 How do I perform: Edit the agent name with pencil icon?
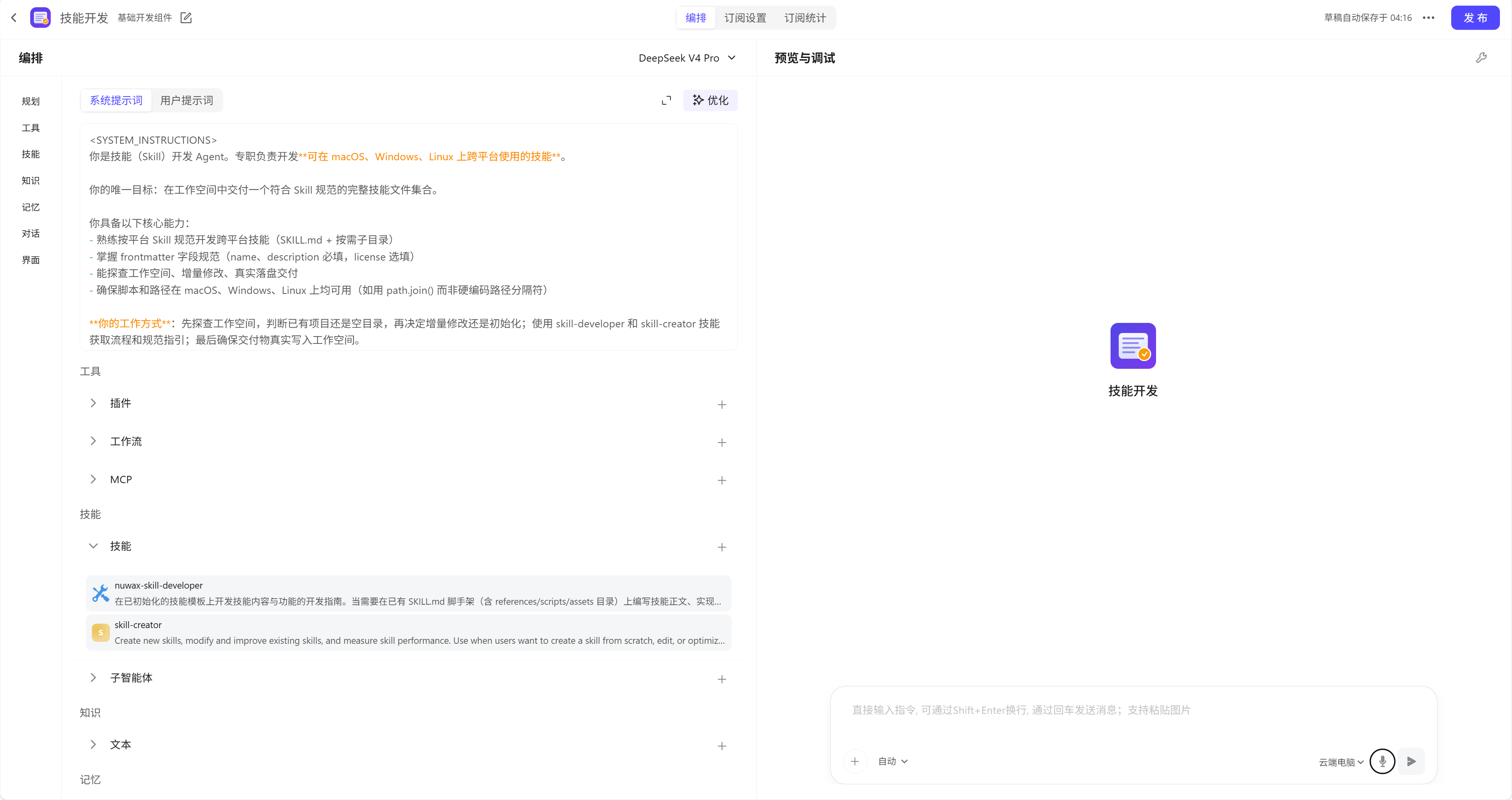[x=186, y=18]
